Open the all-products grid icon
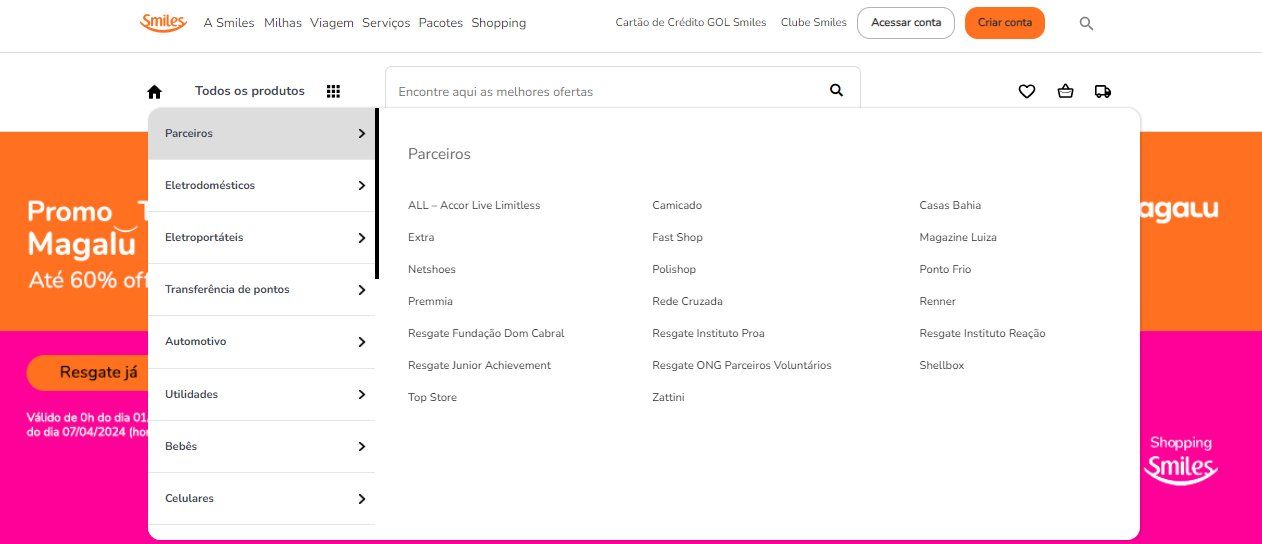 coord(333,91)
